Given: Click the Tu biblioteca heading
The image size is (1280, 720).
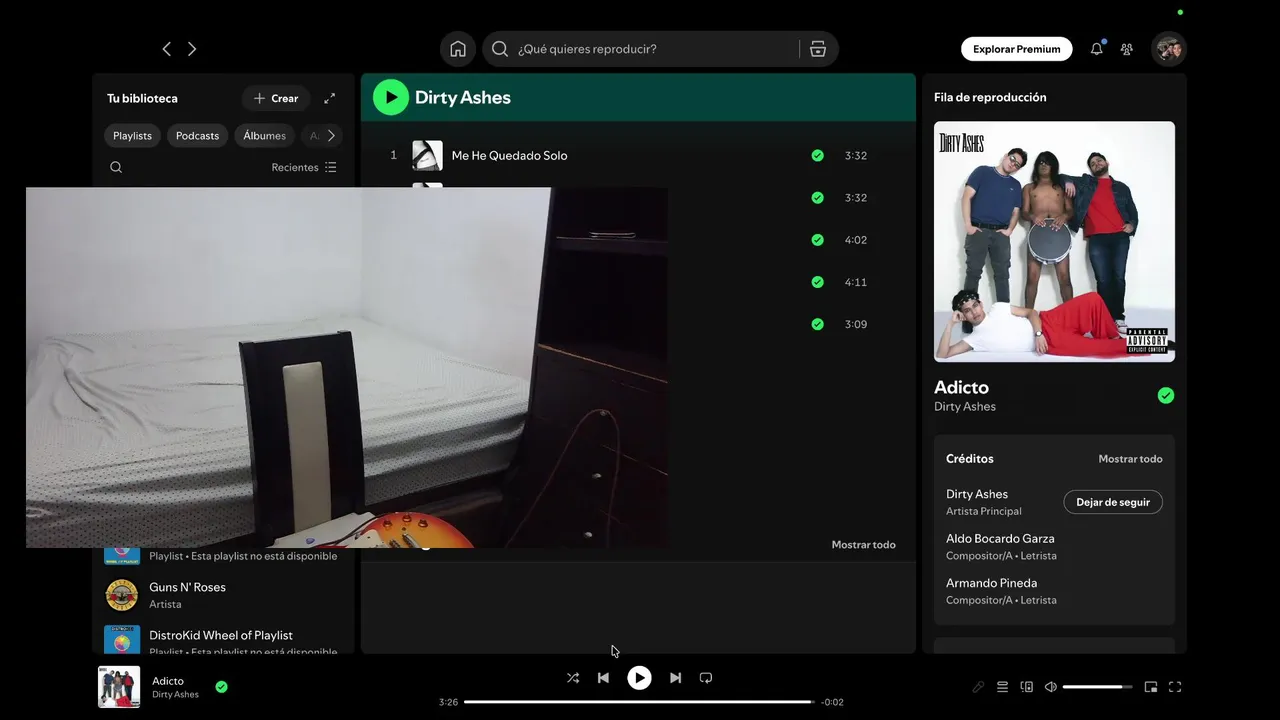Looking at the screenshot, I should (142, 98).
